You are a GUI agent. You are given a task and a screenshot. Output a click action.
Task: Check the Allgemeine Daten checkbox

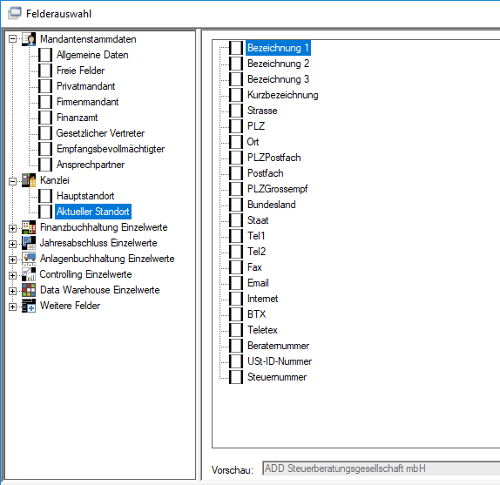(x=45, y=55)
